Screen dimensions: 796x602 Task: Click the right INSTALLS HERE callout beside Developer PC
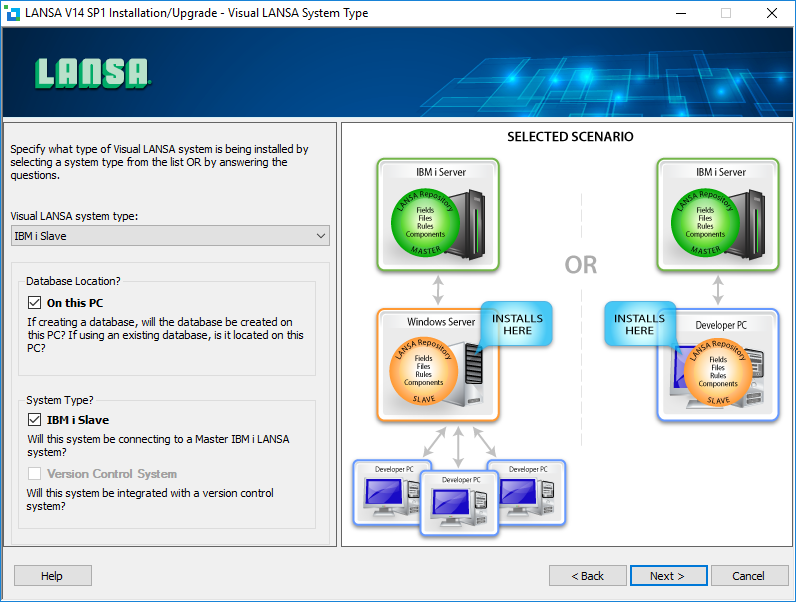[640, 324]
